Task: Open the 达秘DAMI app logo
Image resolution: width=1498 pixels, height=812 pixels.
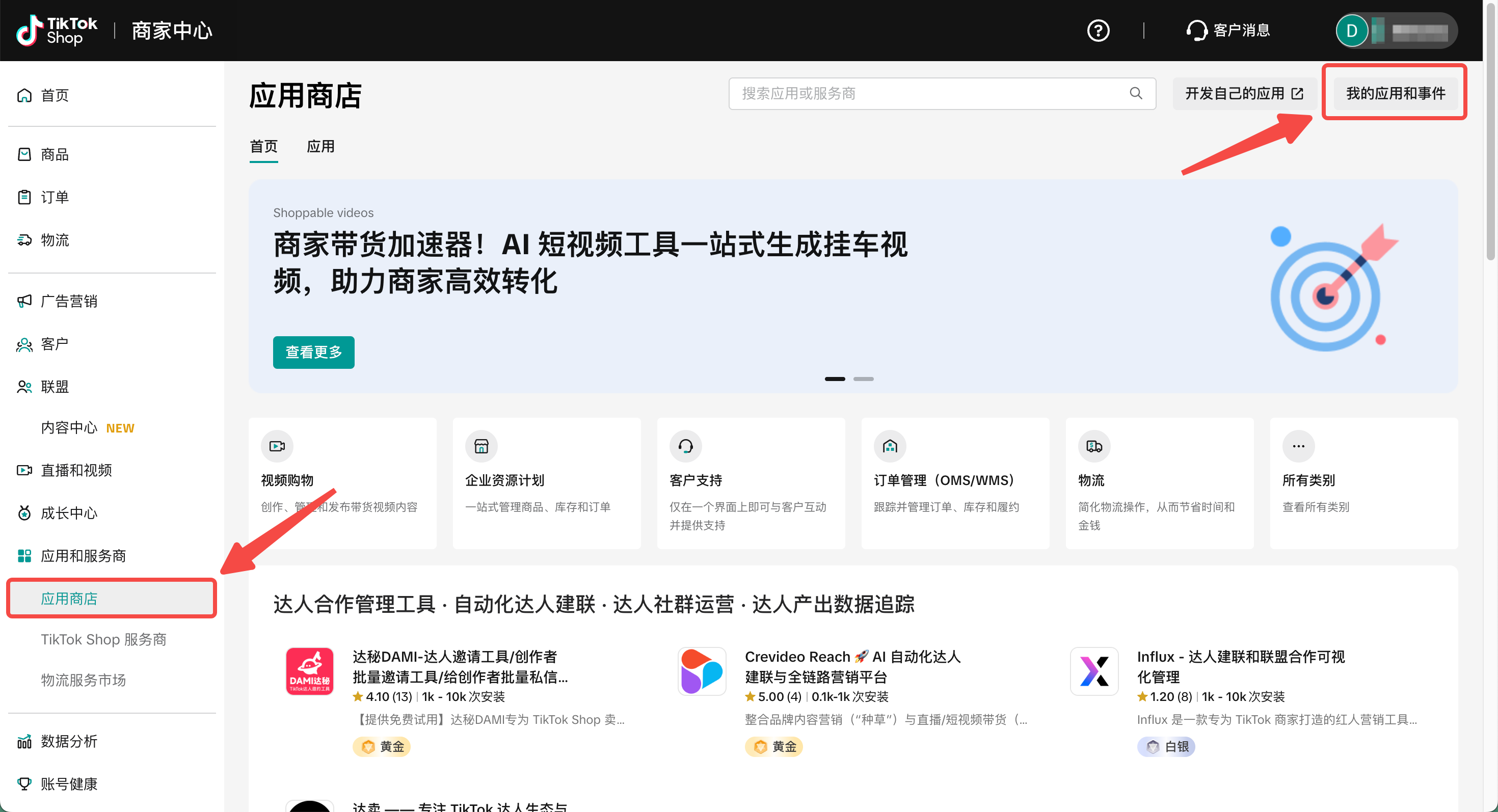Action: click(309, 671)
